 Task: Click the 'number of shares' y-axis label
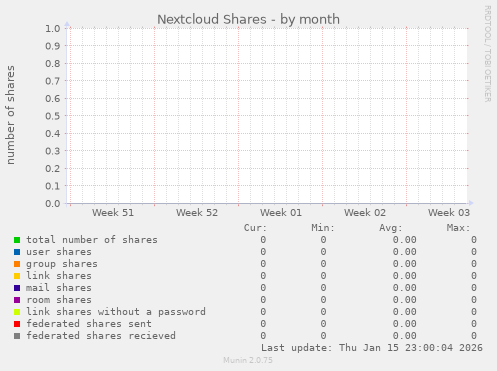[x=11, y=115]
